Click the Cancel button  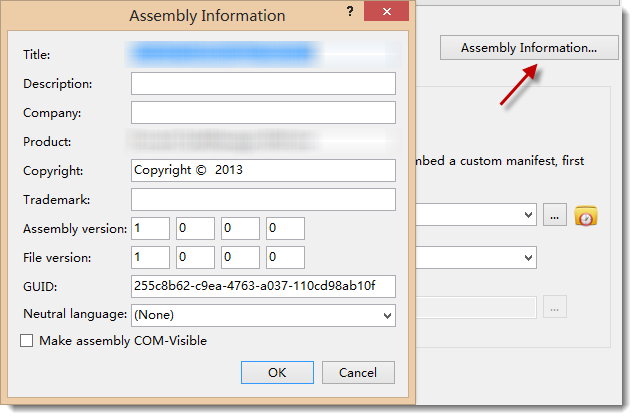click(358, 372)
